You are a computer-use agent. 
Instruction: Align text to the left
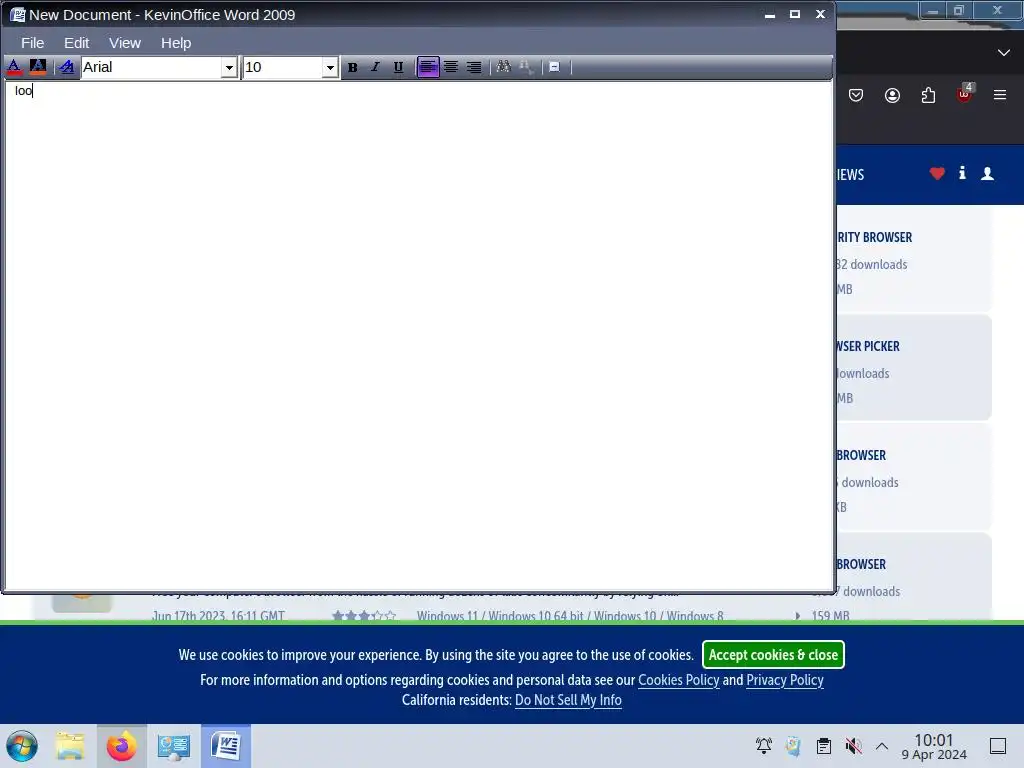[428, 67]
